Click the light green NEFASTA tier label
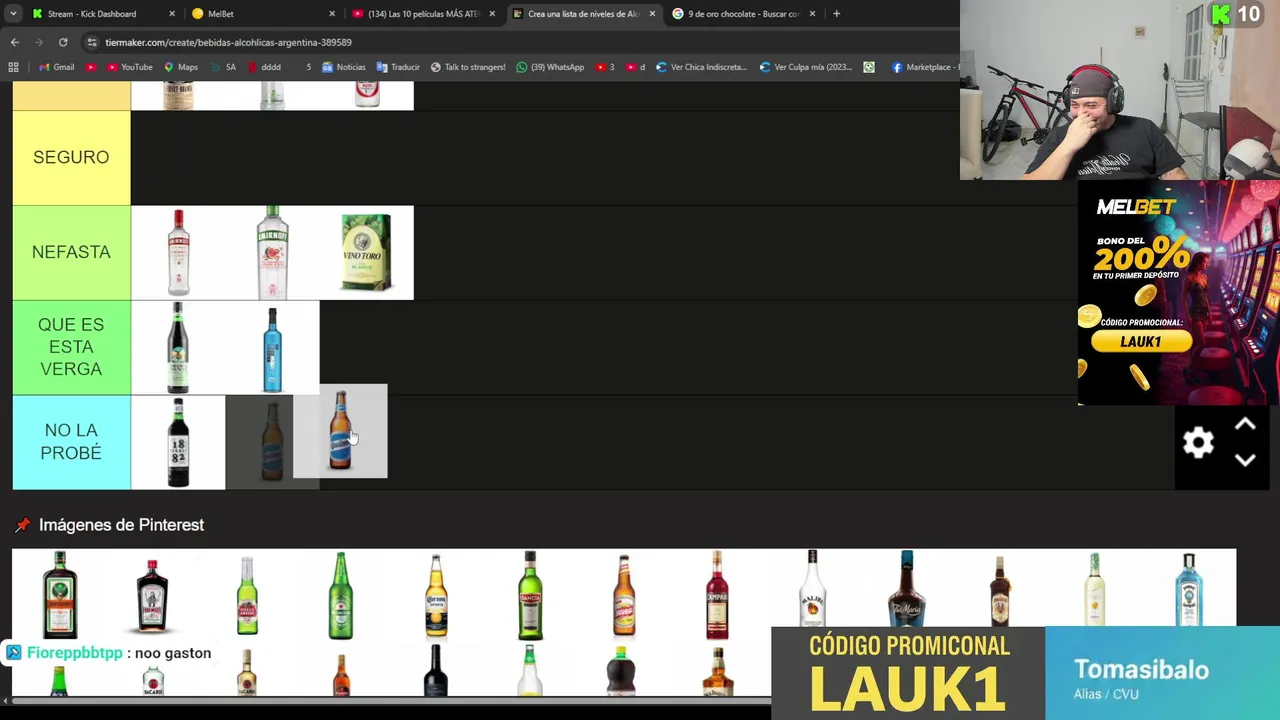Screen dimensions: 1280x720 click(71, 252)
